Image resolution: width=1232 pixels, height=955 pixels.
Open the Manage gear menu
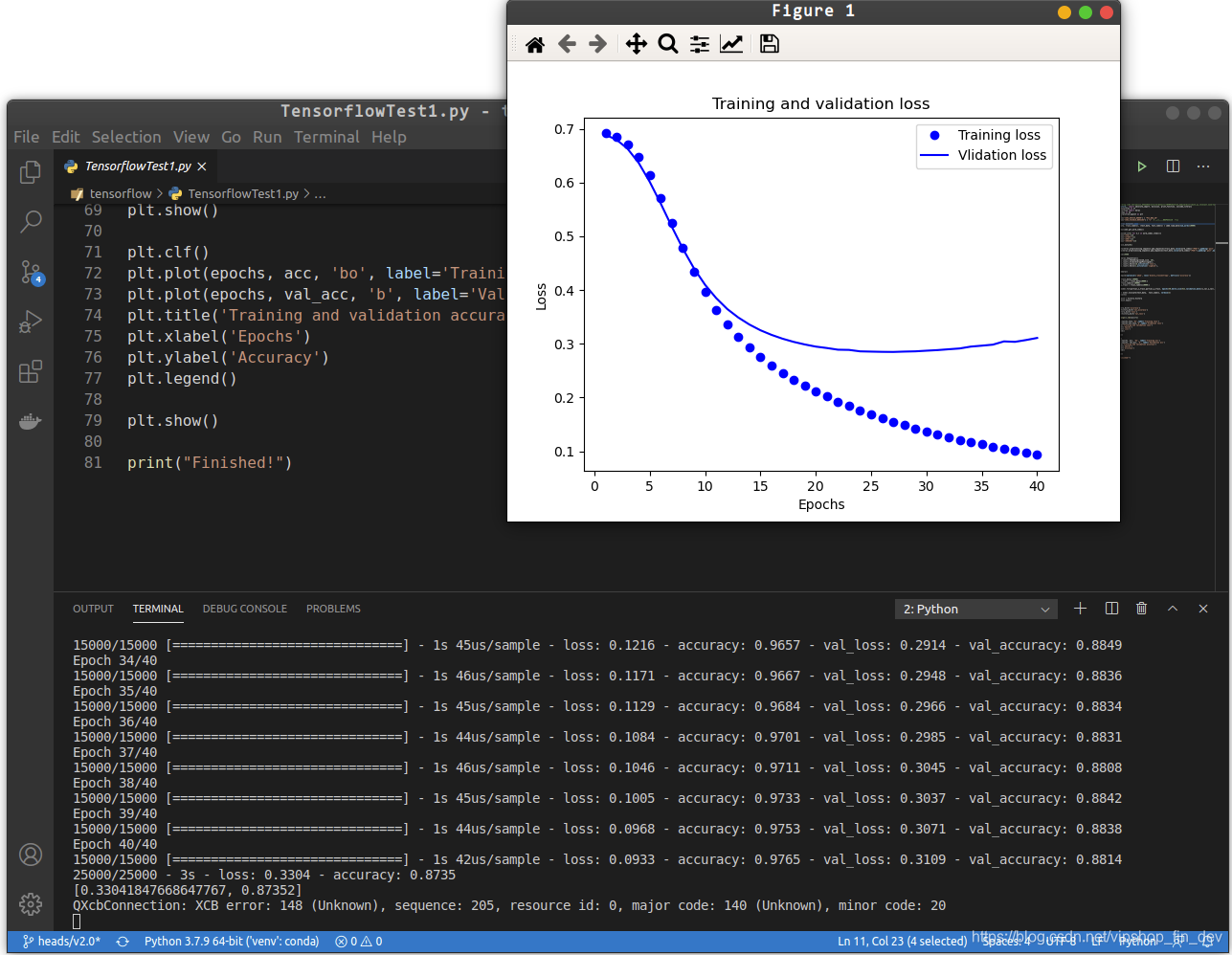[x=31, y=903]
